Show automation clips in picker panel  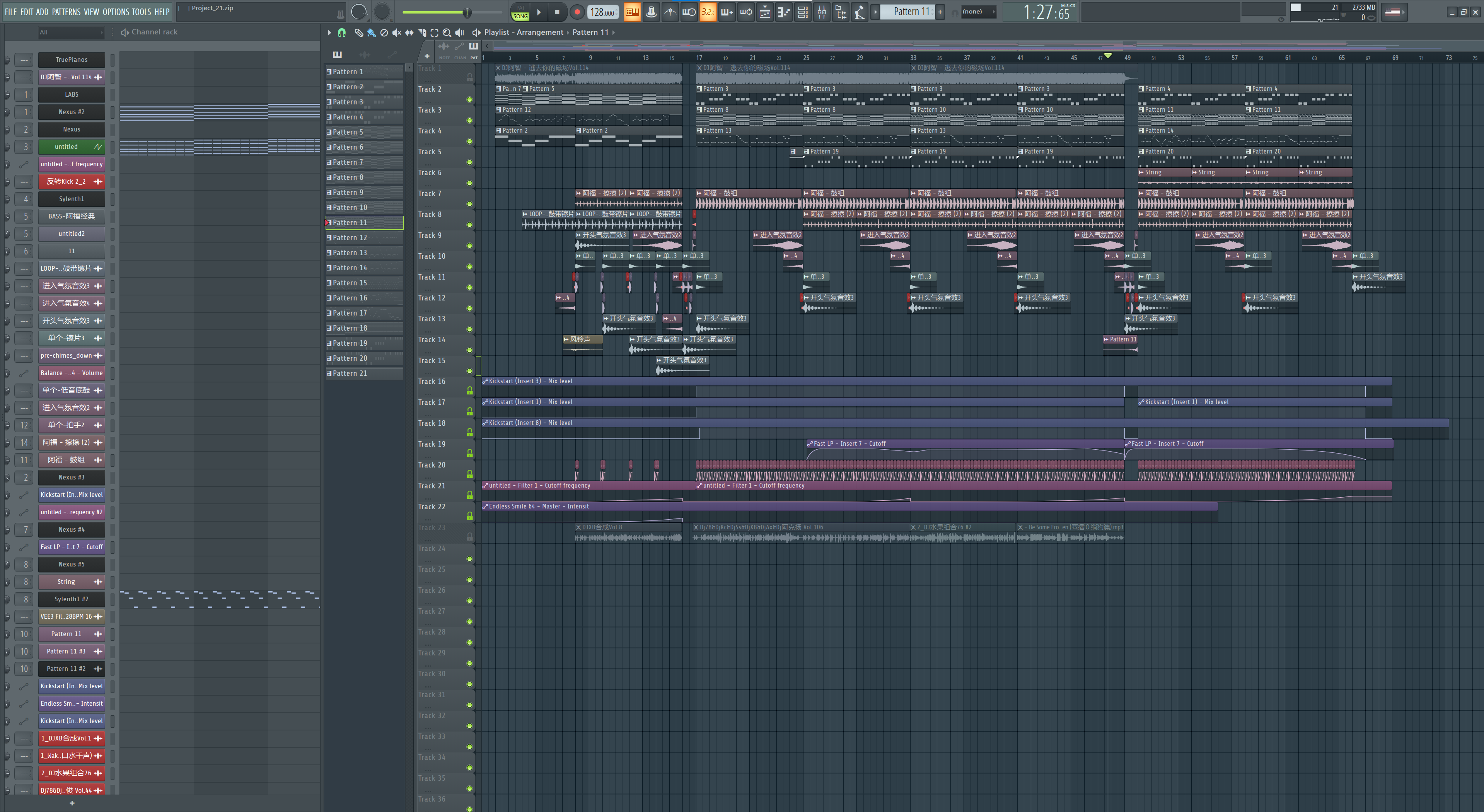392,55
